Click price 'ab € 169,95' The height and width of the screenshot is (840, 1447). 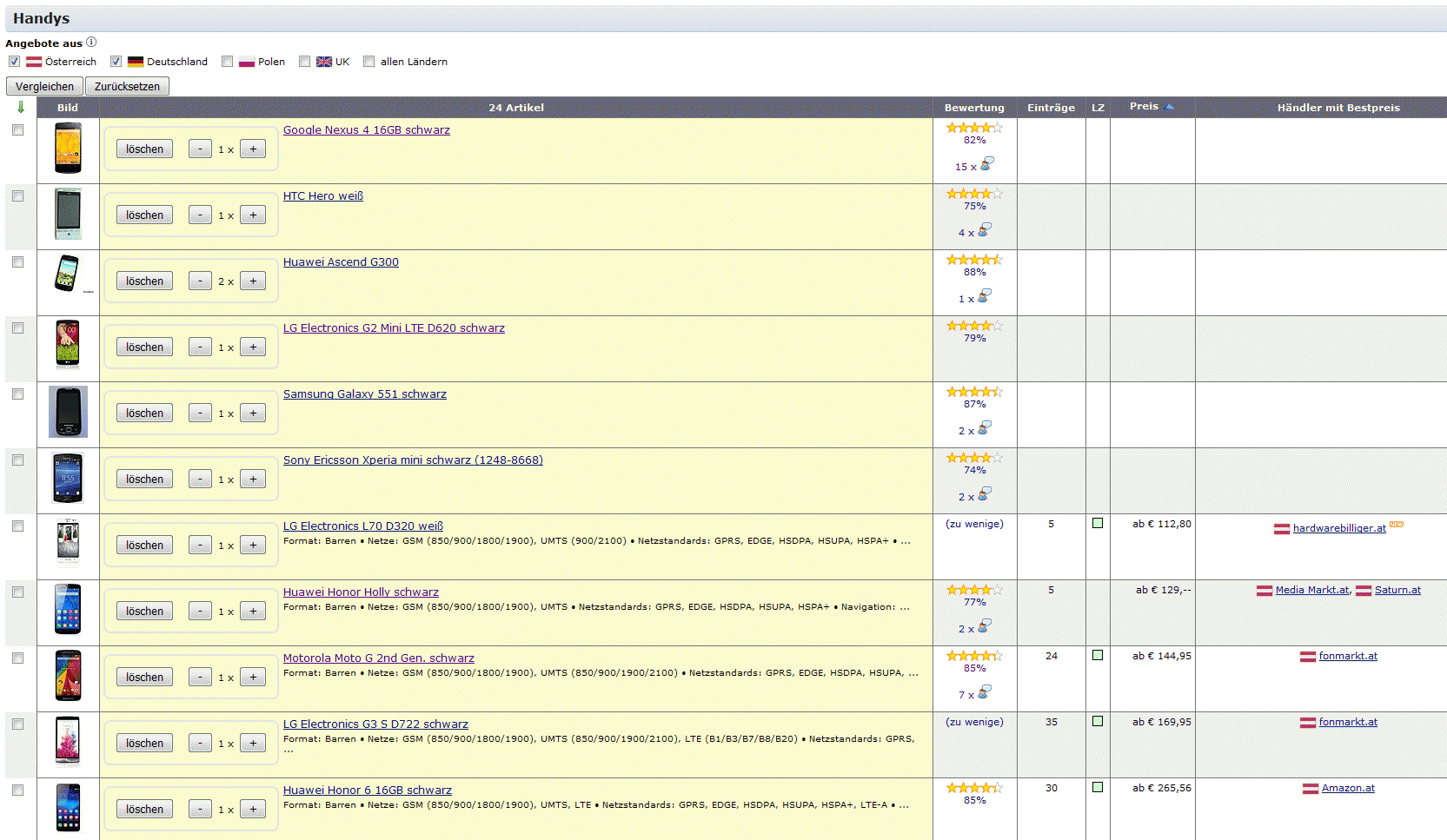[x=1161, y=722]
